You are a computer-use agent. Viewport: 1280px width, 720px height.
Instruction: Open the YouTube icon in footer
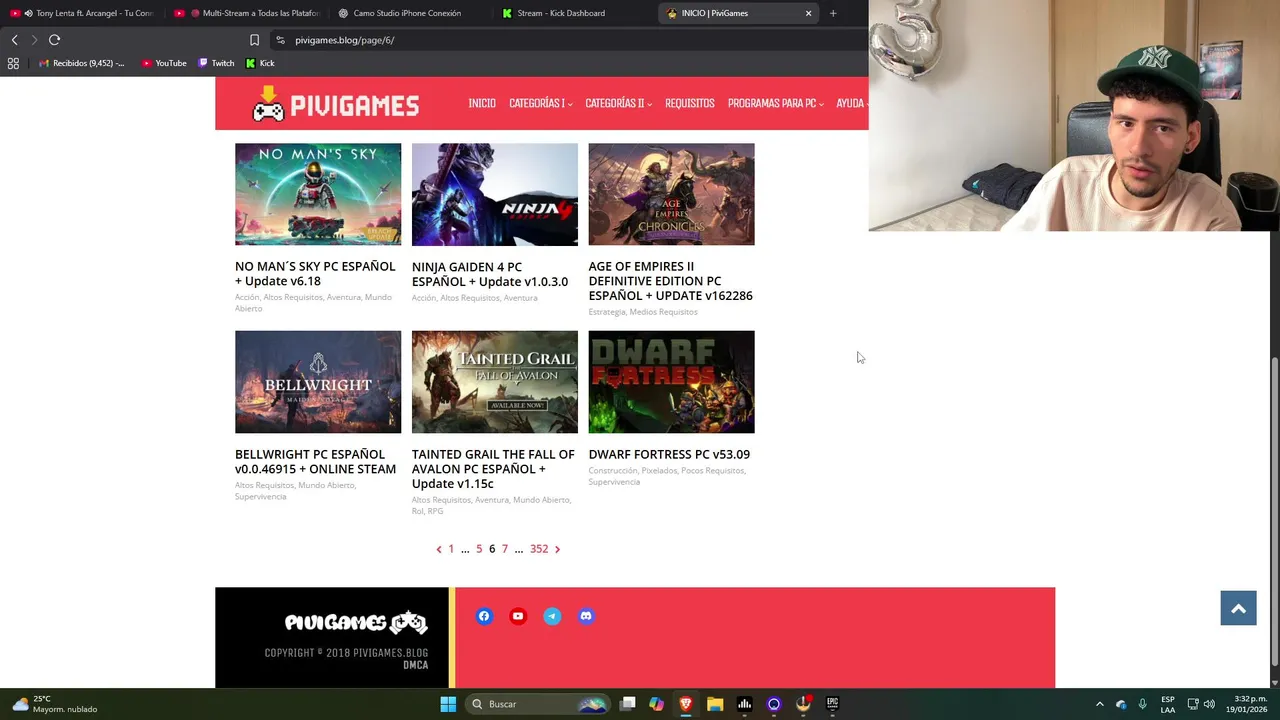pos(518,616)
